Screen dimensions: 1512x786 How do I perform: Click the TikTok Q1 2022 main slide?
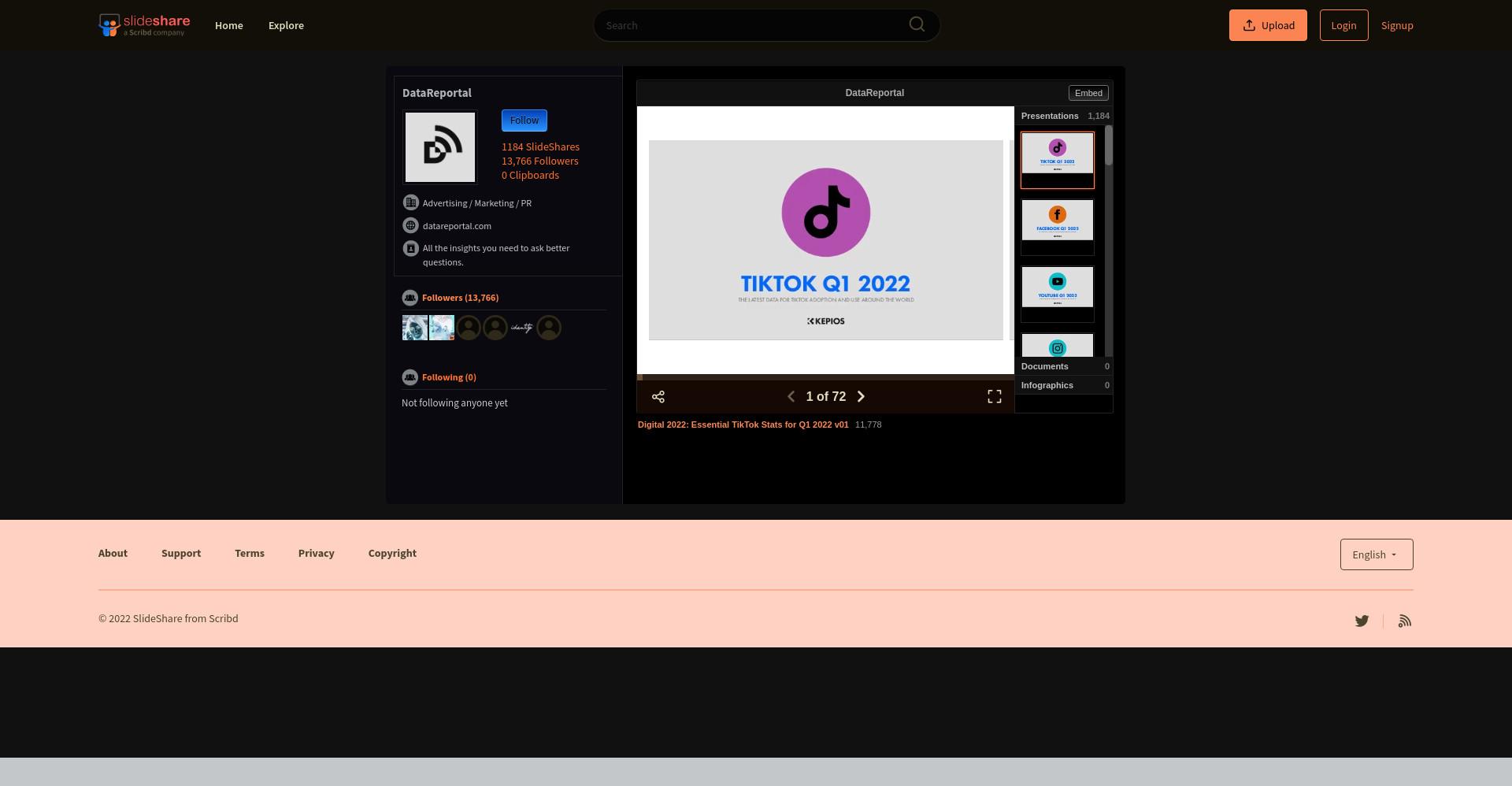click(x=826, y=240)
